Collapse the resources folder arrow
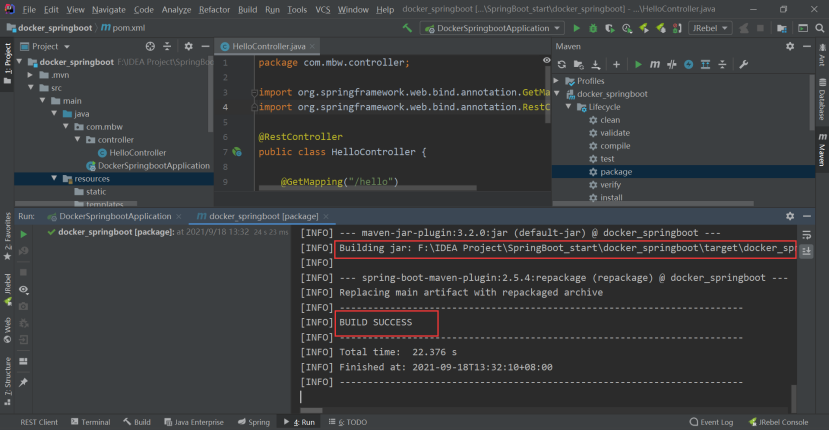 tap(53, 178)
